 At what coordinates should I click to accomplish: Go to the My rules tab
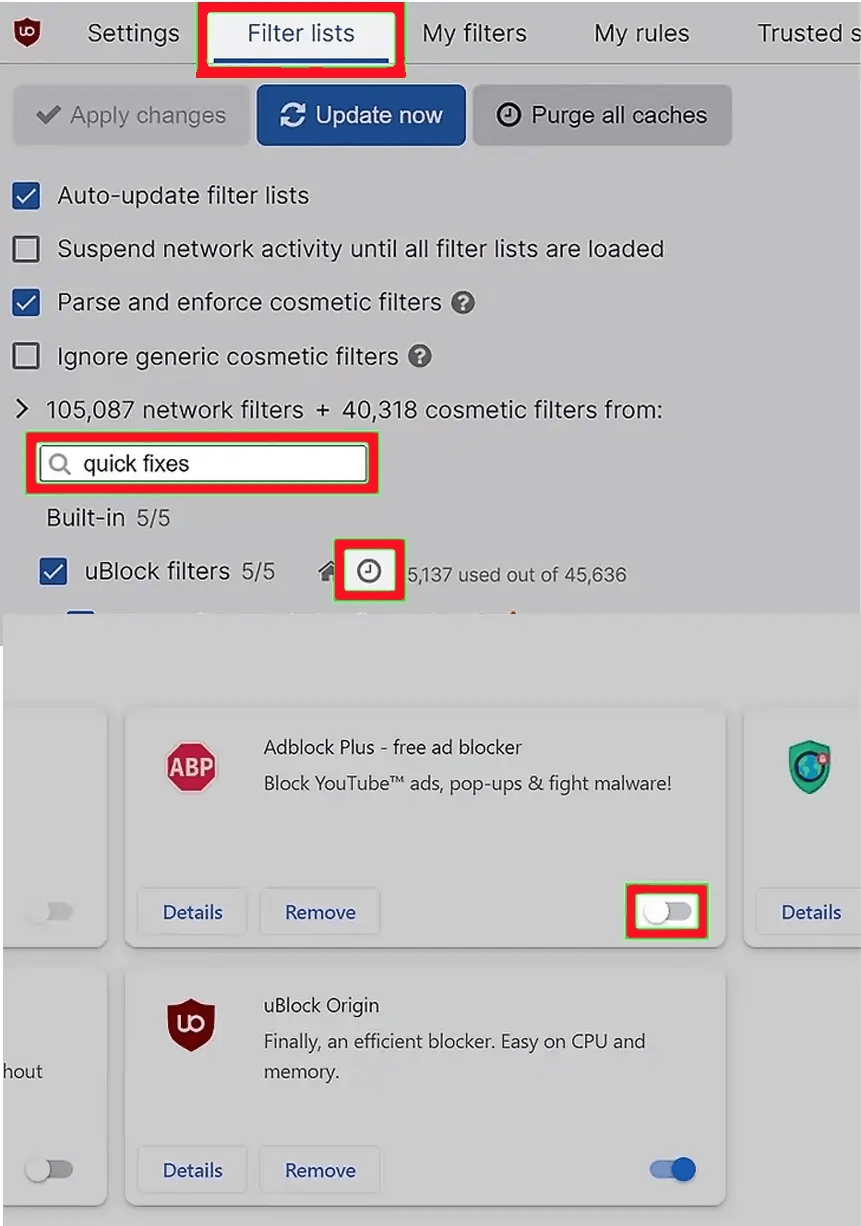tap(641, 33)
